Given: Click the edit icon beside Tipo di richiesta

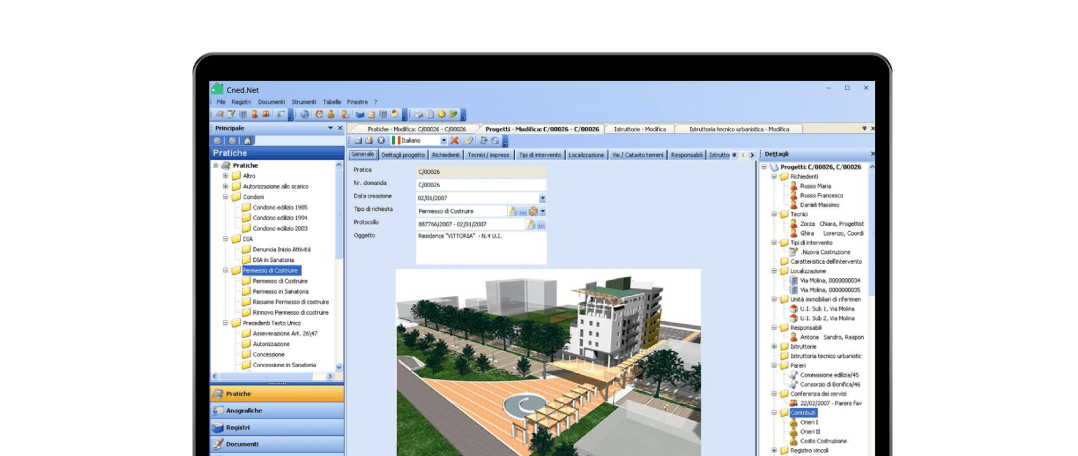Looking at the screenshot, I should (x=513, y=211).
